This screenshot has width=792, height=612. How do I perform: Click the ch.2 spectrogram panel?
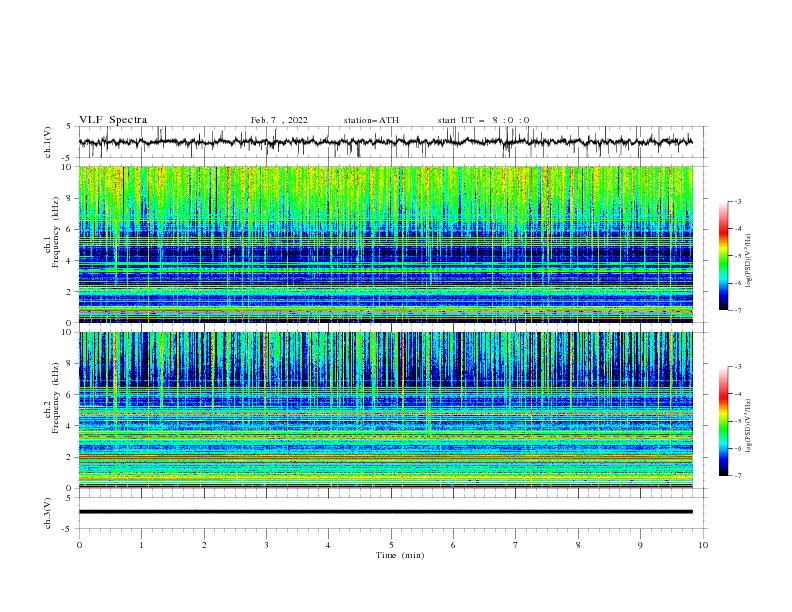(x=385, y=410)
